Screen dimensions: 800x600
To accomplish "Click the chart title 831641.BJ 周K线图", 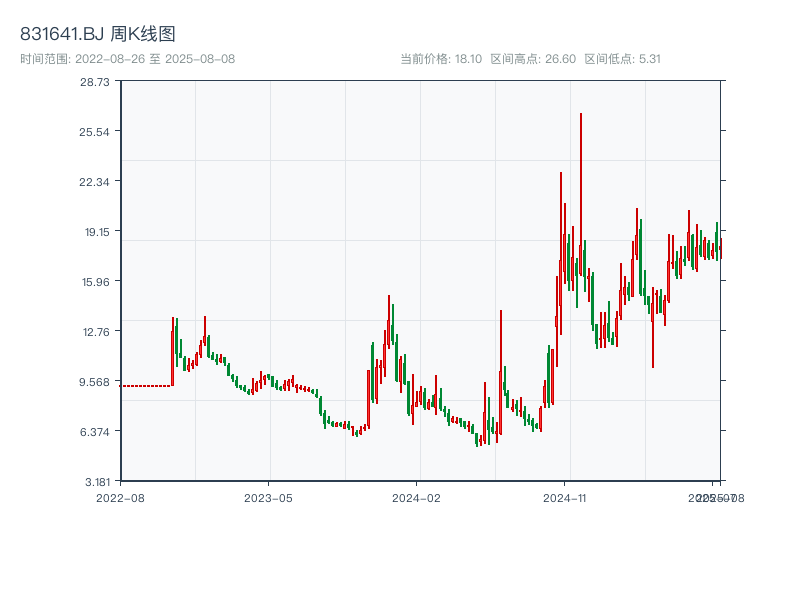I will [98, 34].
